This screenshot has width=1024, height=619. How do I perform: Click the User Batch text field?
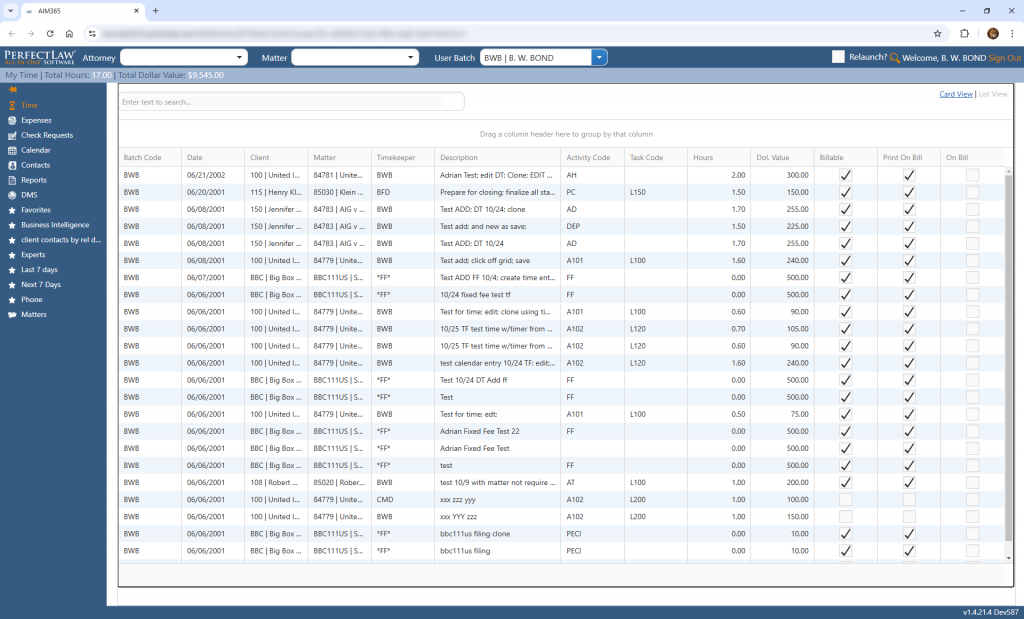point(536,57)
